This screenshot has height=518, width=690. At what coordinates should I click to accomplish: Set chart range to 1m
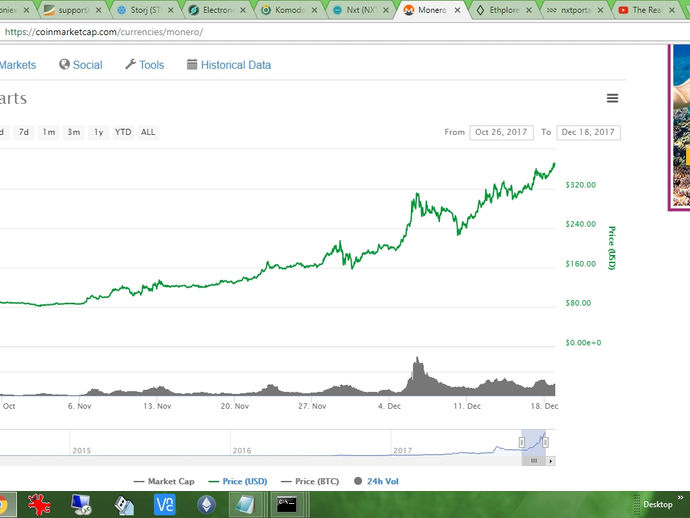tap(49, 132)
